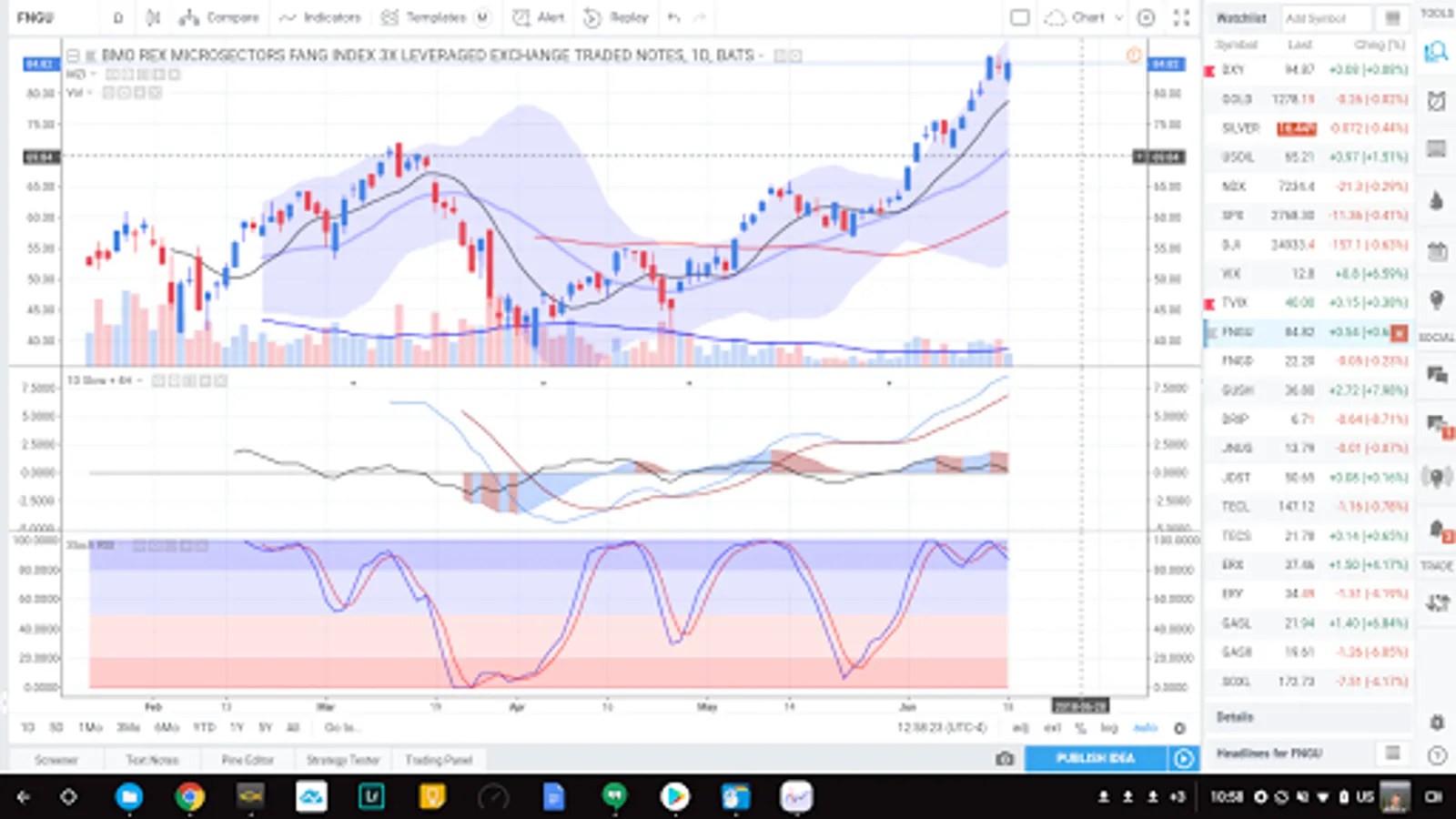Image resolution: width=1456 pixels, height=819 pixels.
Task: Open the Chart save cloud dropdown
Action: (1083, 17)
